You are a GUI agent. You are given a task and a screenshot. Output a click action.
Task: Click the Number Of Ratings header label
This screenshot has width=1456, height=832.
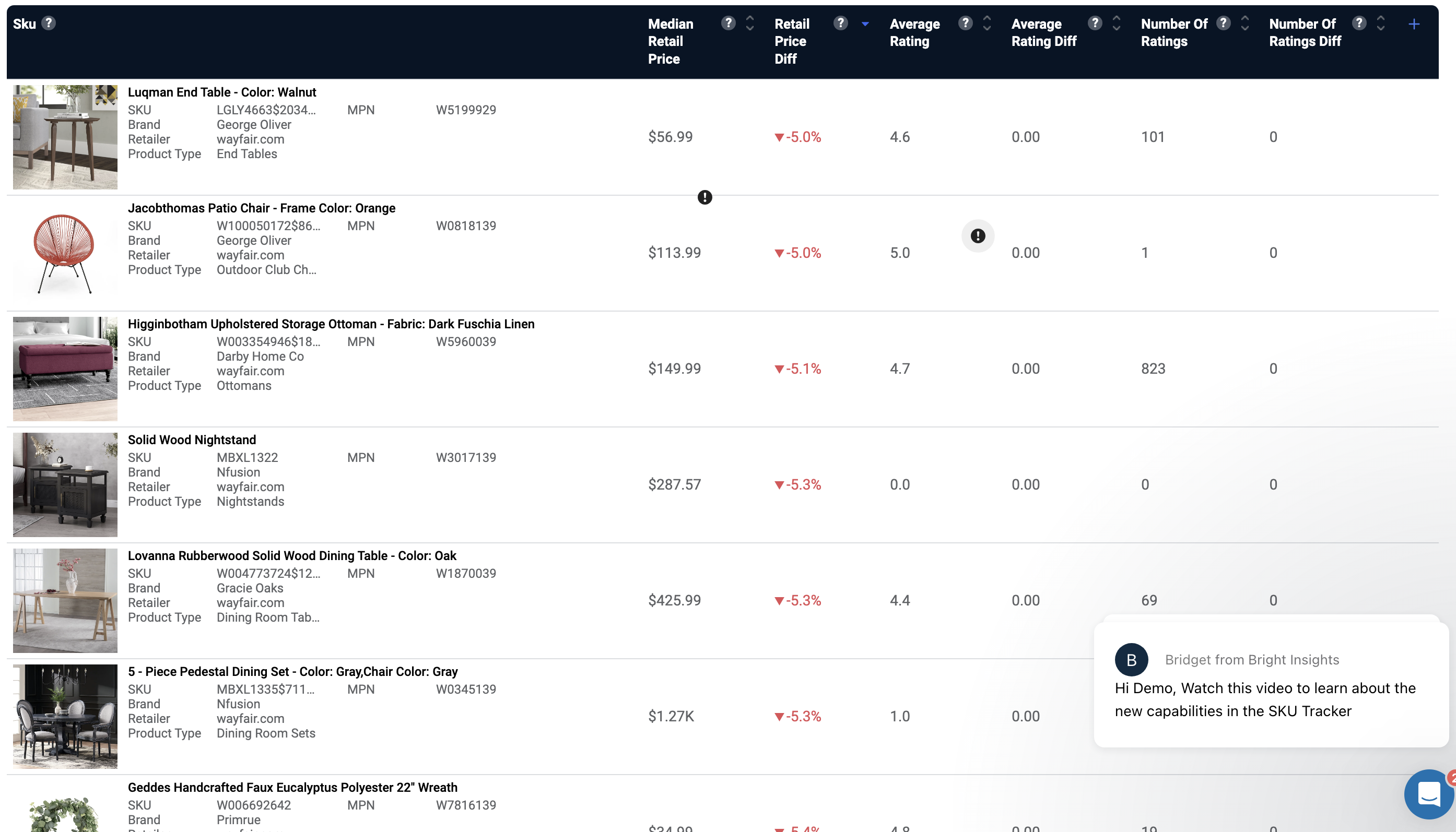pos(1173,32)
